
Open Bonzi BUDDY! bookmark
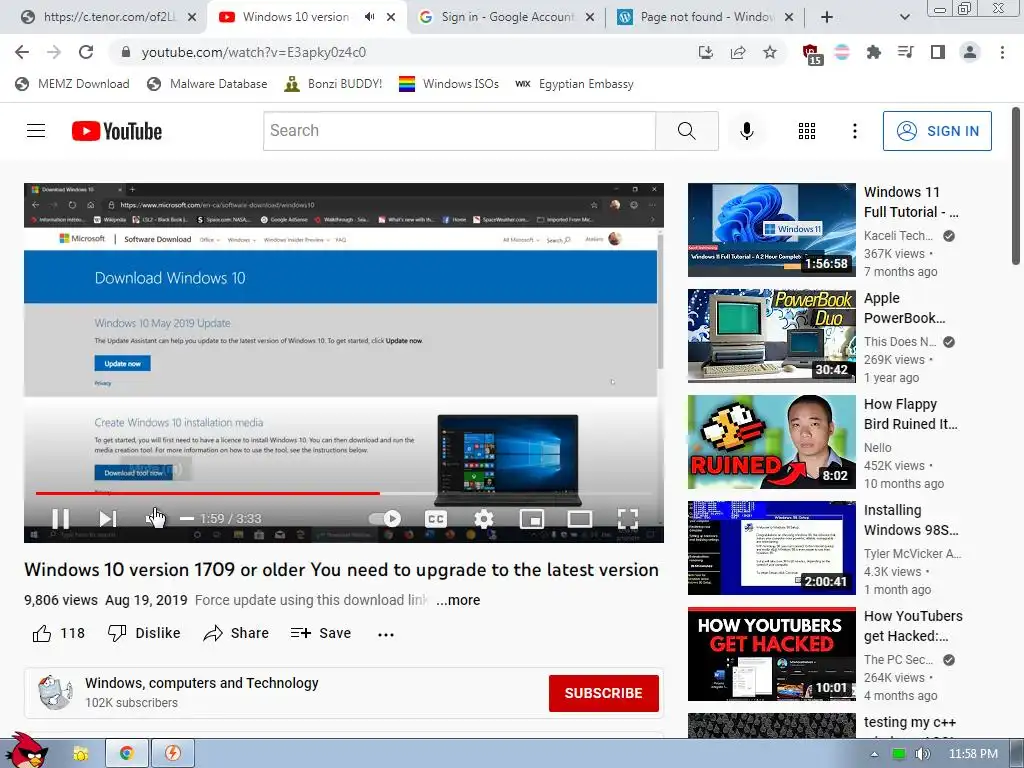(x=334, y=84)
